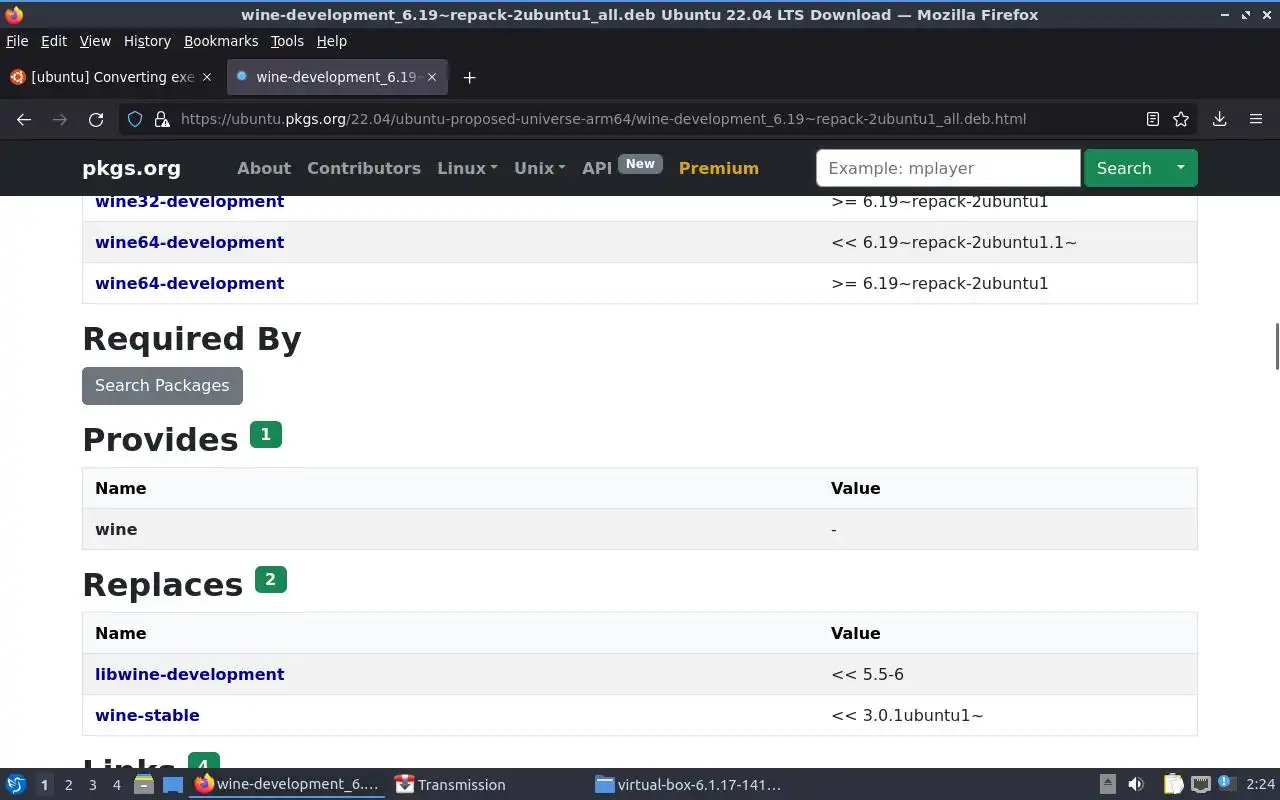This screenshot has width=1280, height=800.
Task: Expand the search options dropdown arrow
Action: 1180,168
